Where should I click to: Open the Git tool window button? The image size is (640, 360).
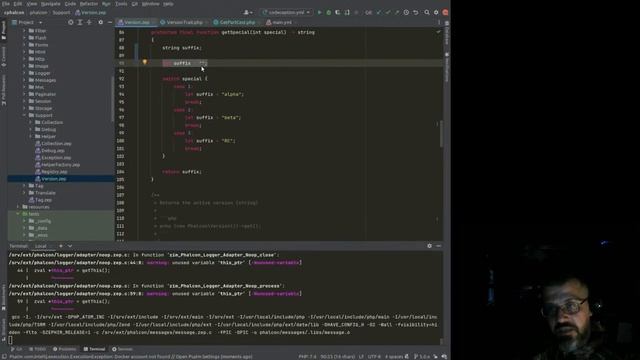point(17,349)
